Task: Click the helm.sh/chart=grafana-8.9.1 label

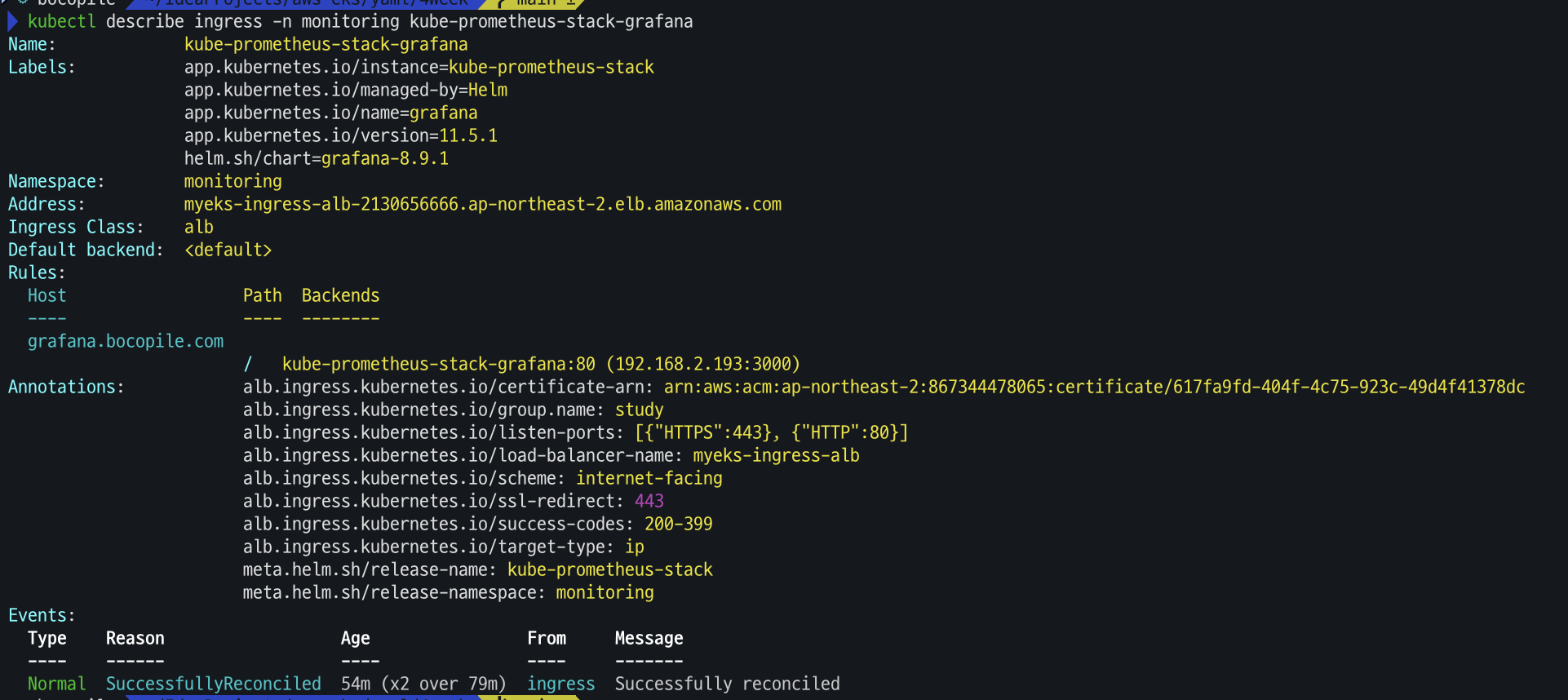Action: 317,158
